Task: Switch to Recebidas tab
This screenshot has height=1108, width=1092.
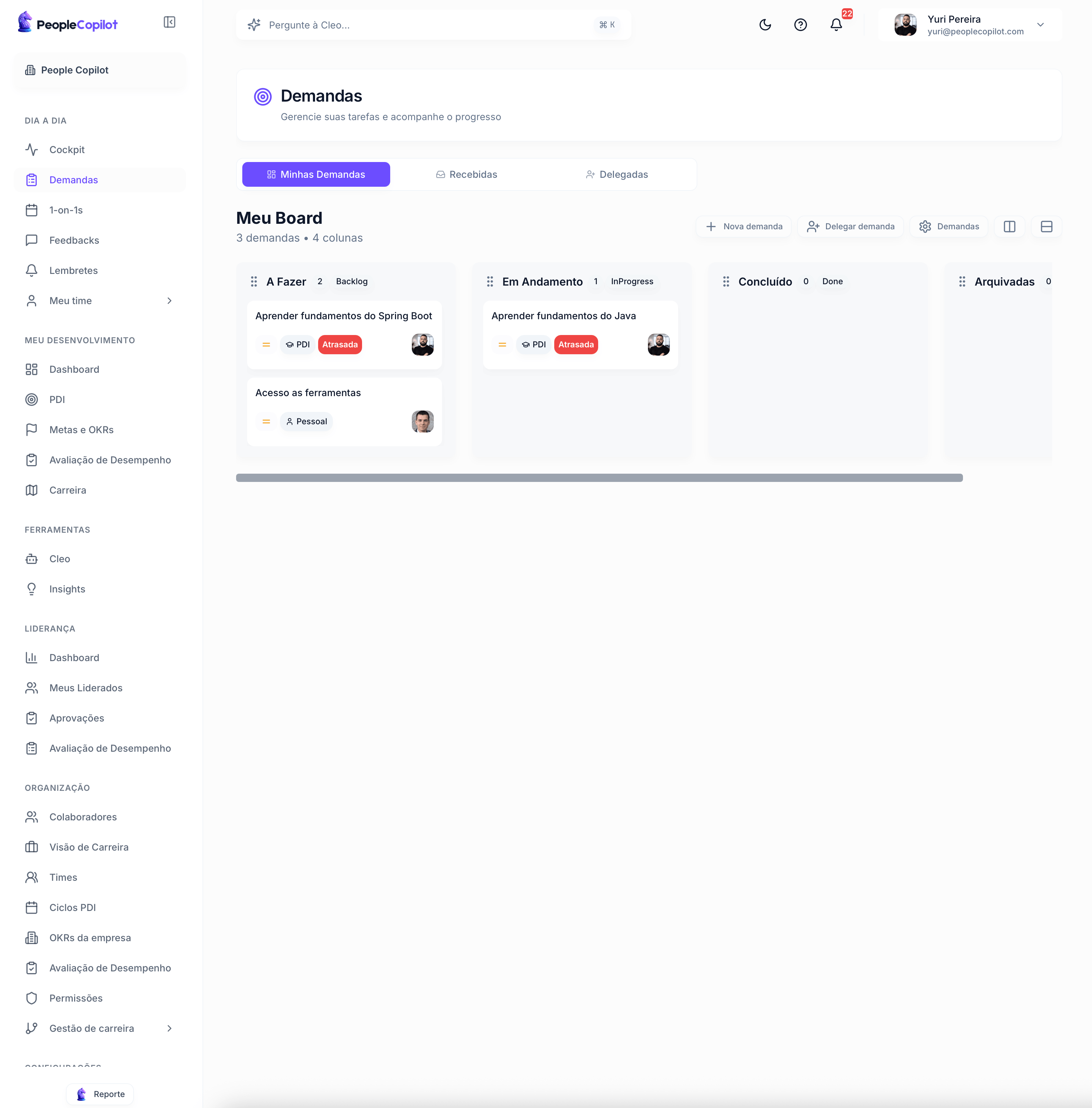Action: [x=466, y=174]
